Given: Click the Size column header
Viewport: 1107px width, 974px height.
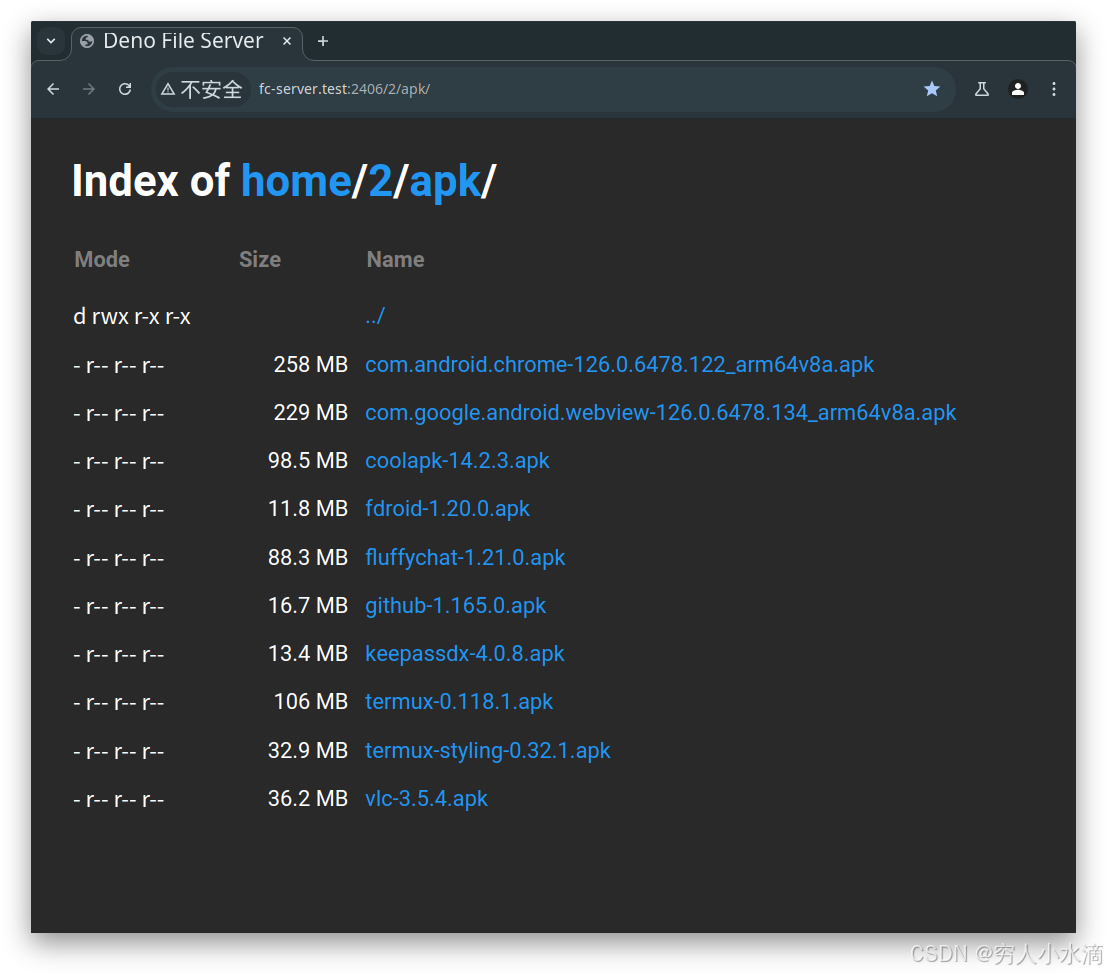Looking at the screenshot, I should (260, 260).
